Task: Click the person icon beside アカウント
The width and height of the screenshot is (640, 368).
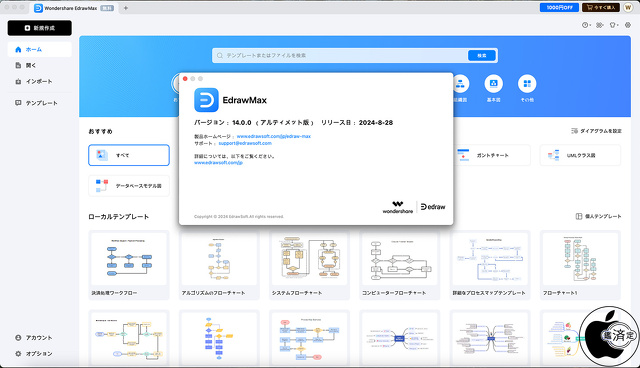Action: tap(18, 337)
